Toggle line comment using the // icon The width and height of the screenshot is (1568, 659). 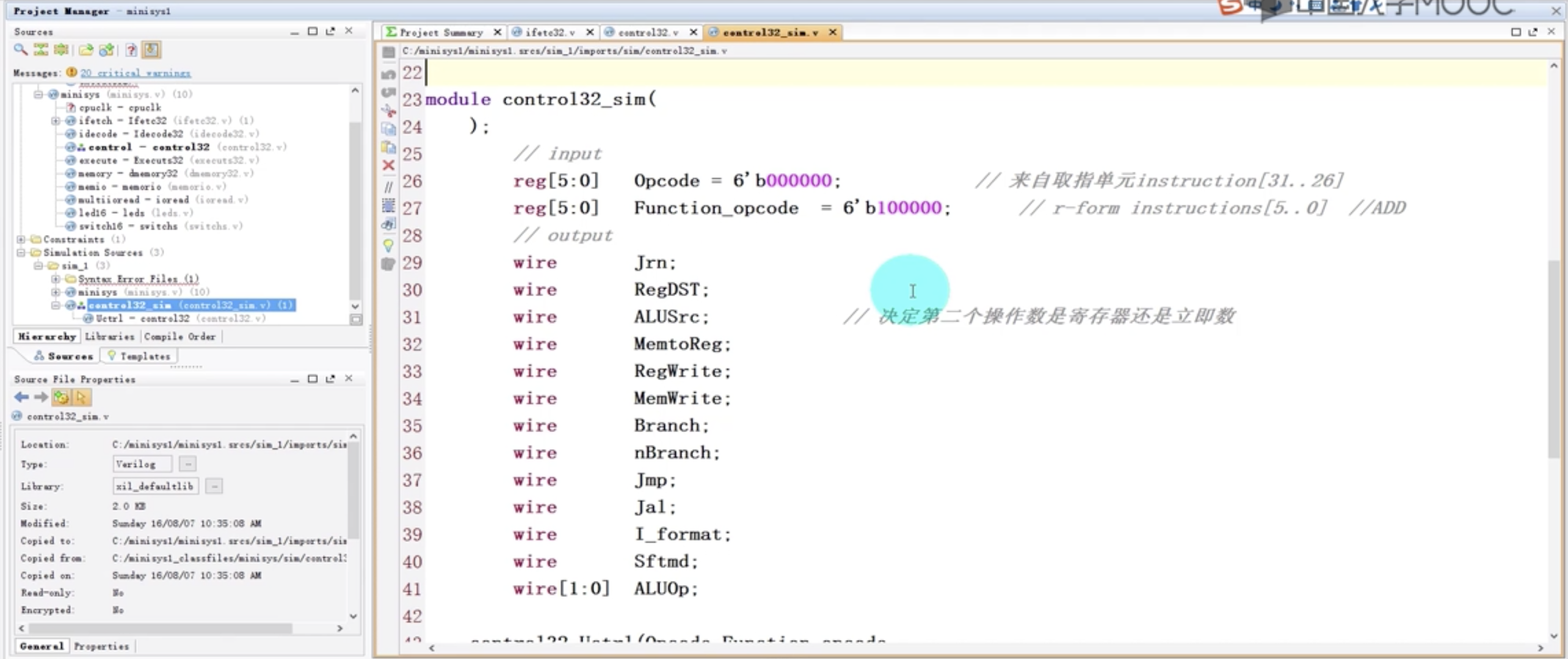(388, 187)
